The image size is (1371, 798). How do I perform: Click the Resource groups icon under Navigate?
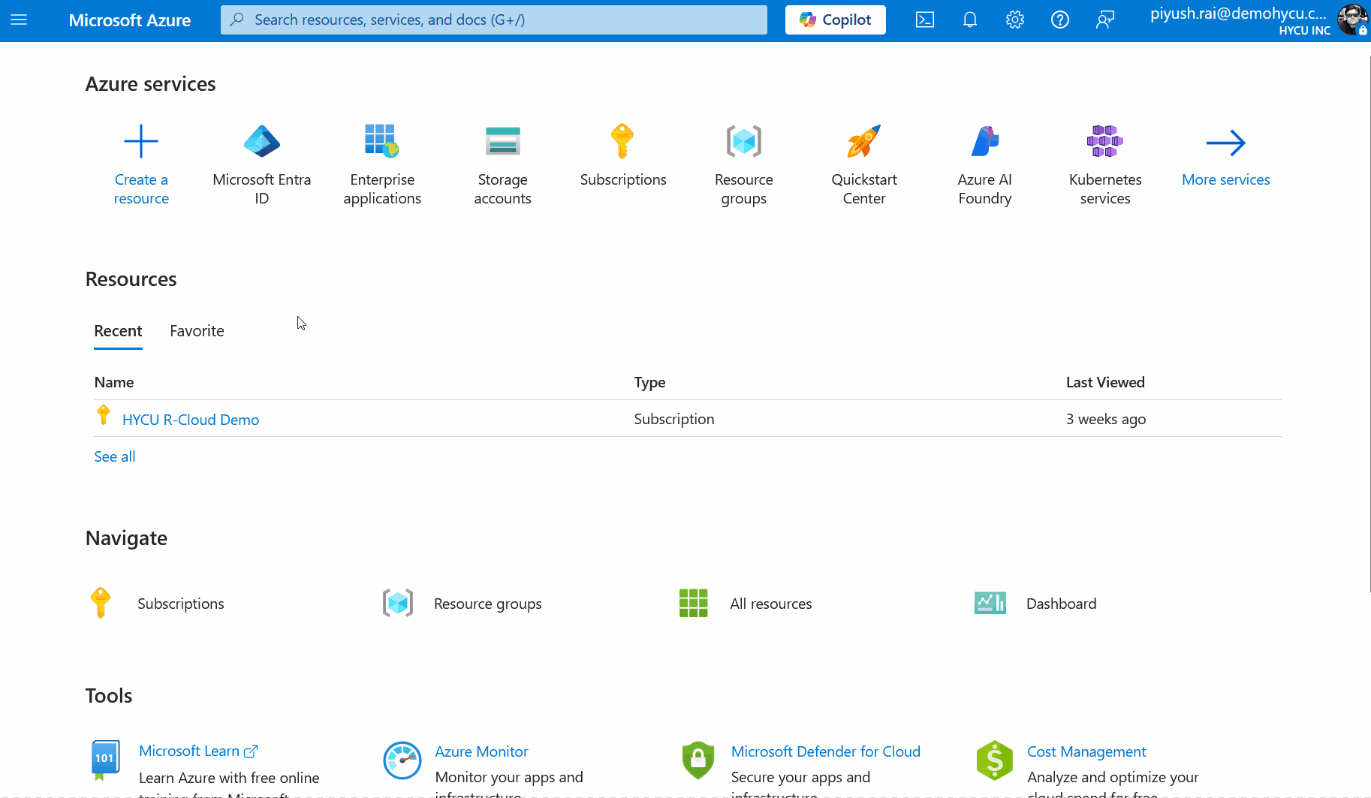398,603
